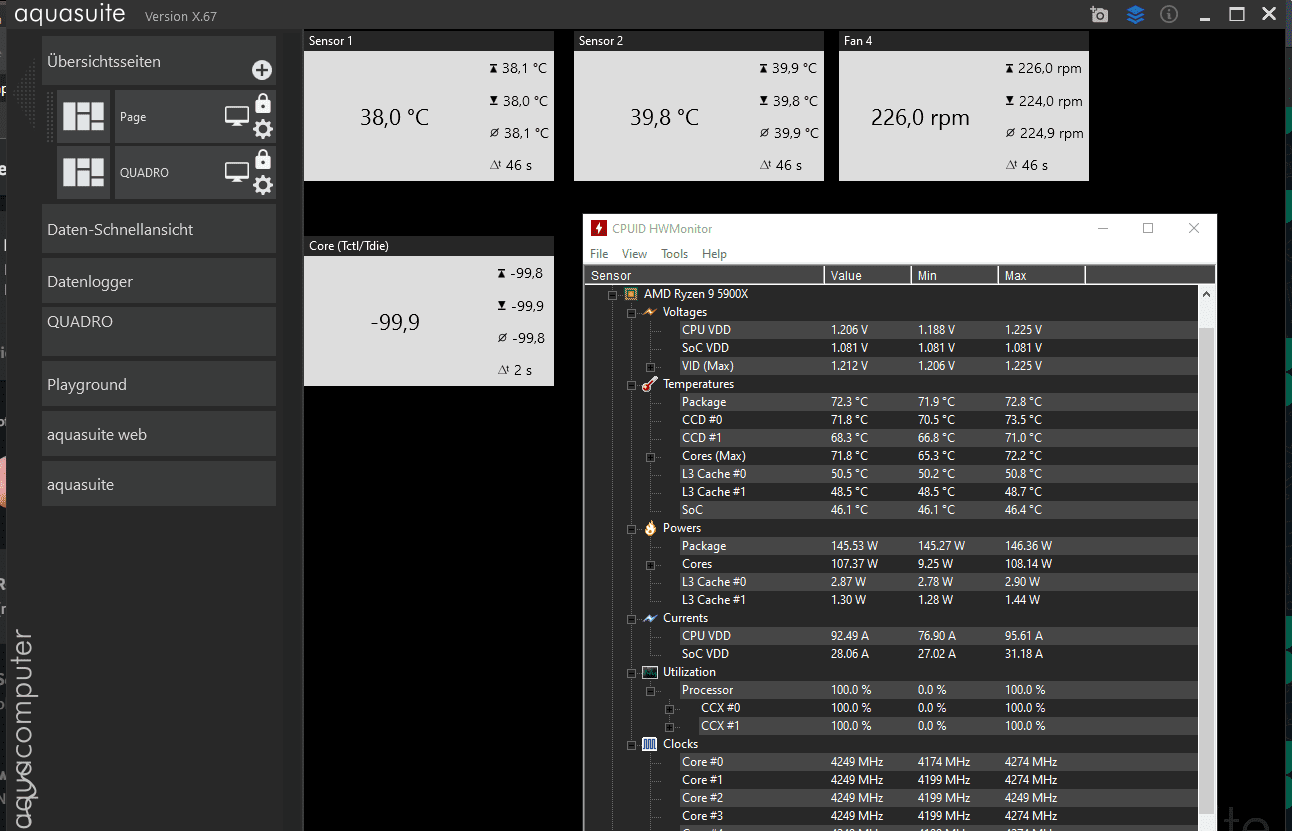Click the HWMonitor vertical scrollbar thumb

[1207, 570]
